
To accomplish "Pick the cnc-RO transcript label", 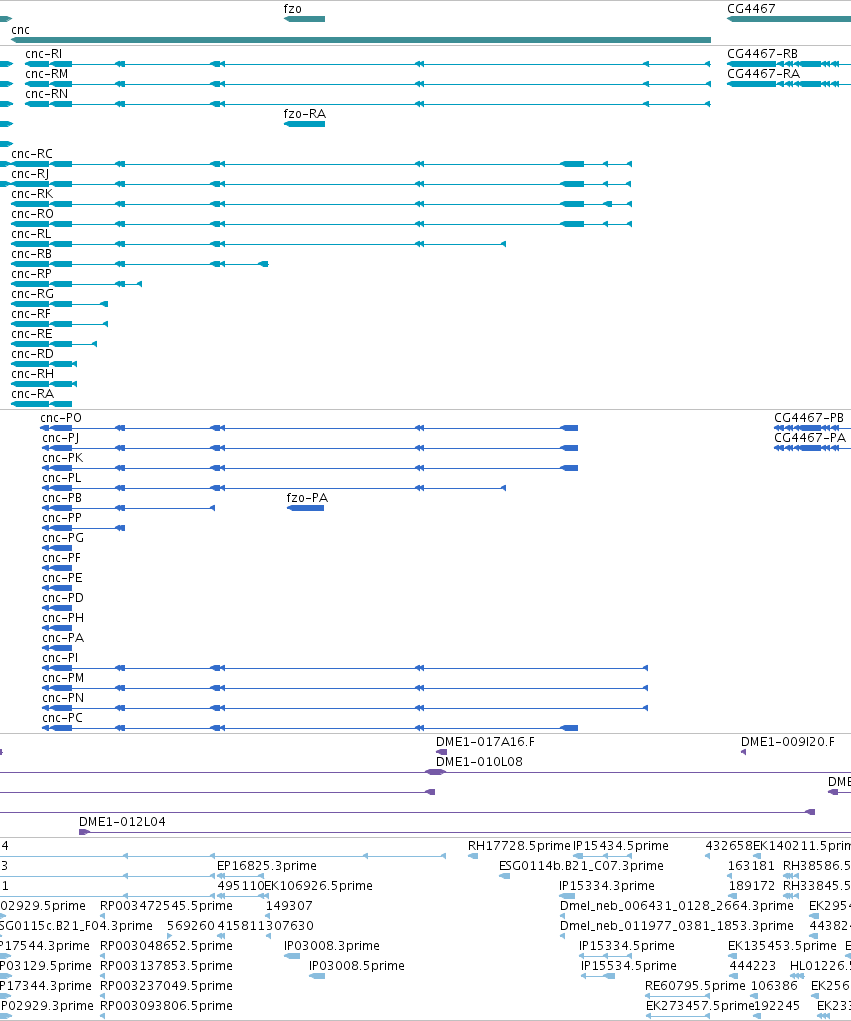I will tap(33, 214).
